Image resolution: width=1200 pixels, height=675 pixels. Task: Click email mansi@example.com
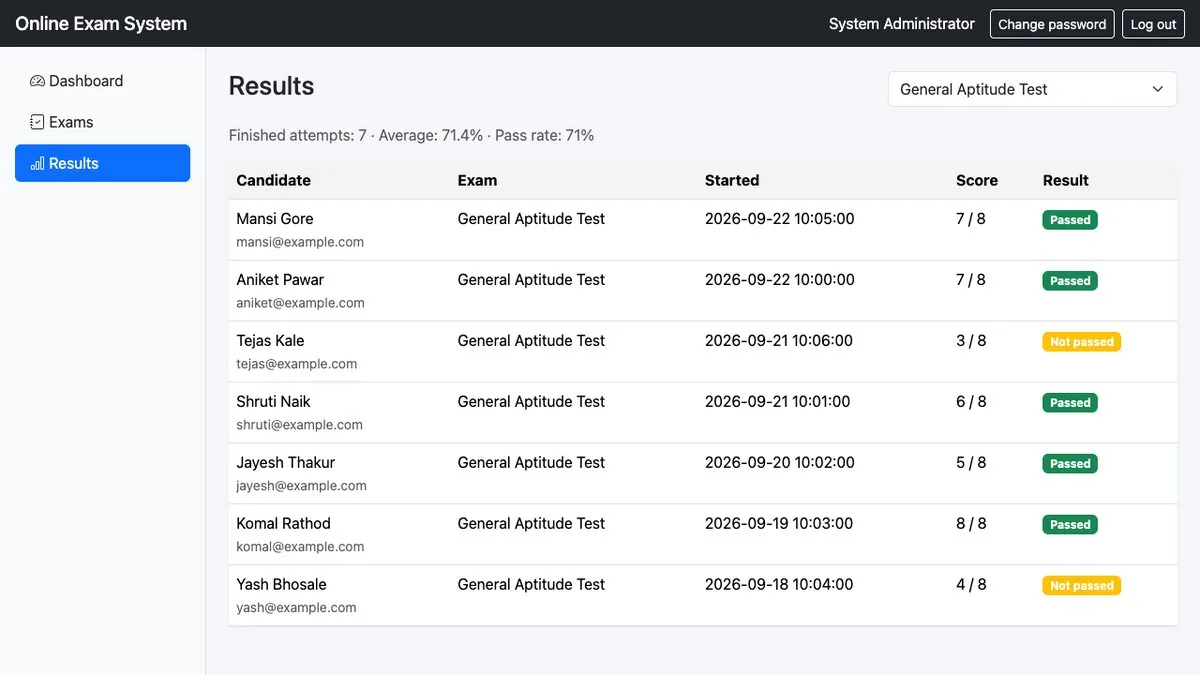(300, 242)
